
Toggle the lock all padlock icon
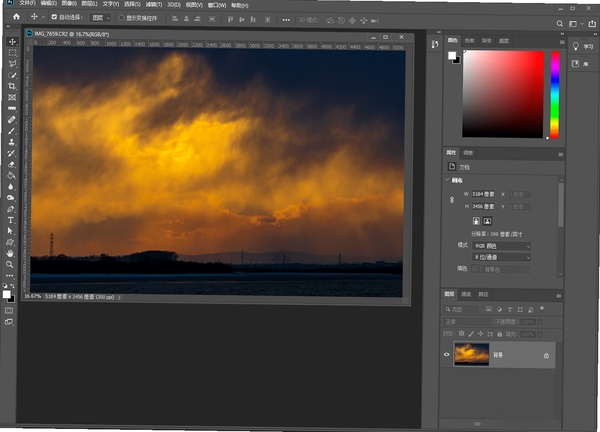pos(499,334)
